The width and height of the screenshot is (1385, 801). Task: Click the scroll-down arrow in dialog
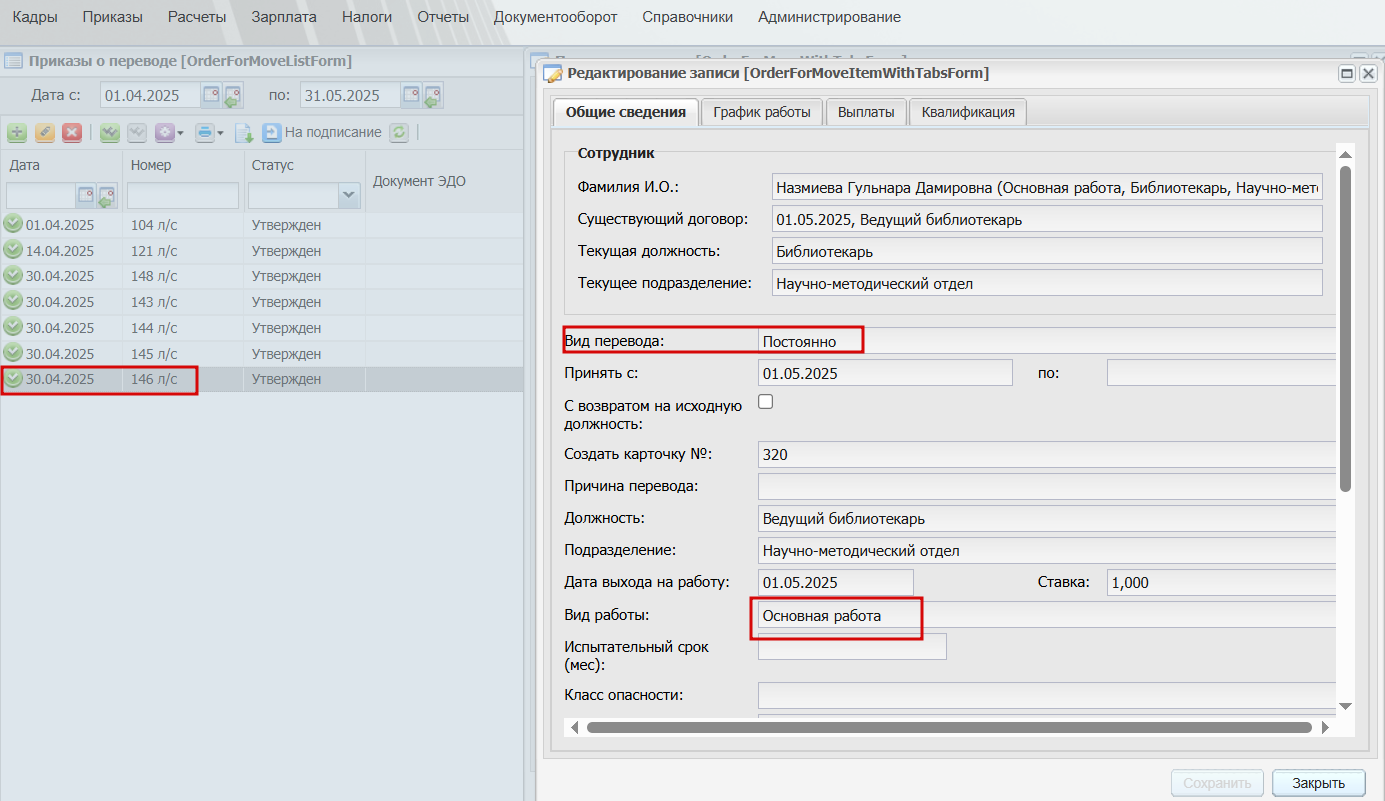point(1345,706)
